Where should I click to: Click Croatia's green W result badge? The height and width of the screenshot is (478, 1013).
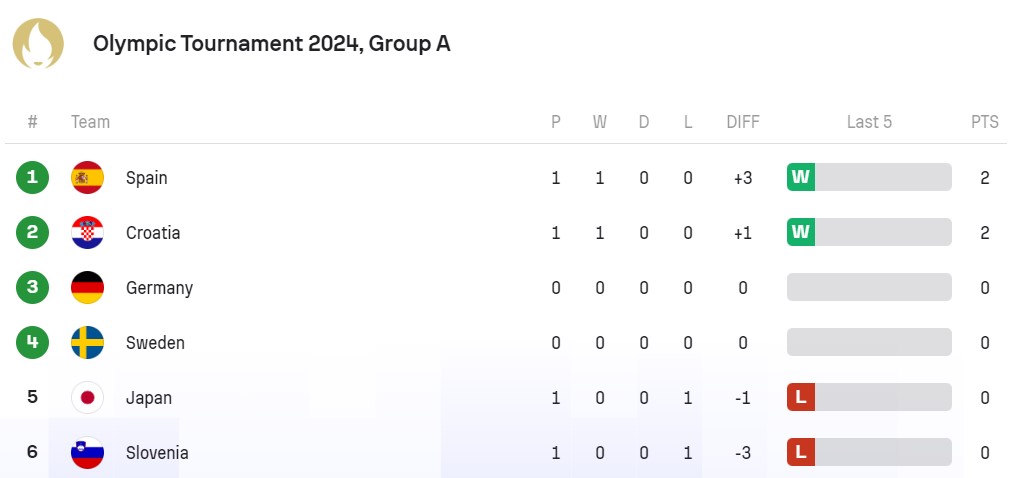801,233
